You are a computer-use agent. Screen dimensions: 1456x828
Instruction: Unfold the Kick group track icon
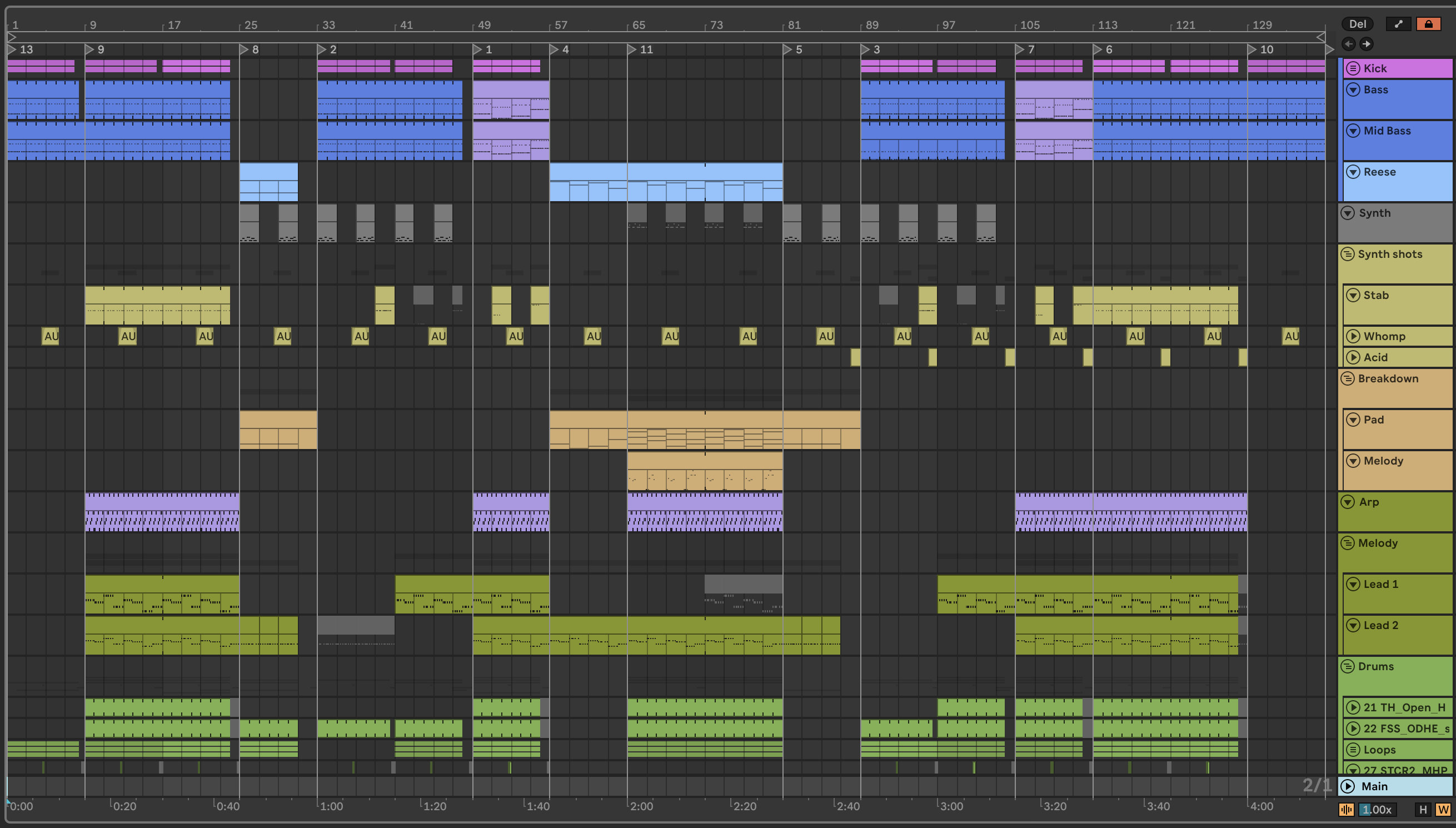1353,68
